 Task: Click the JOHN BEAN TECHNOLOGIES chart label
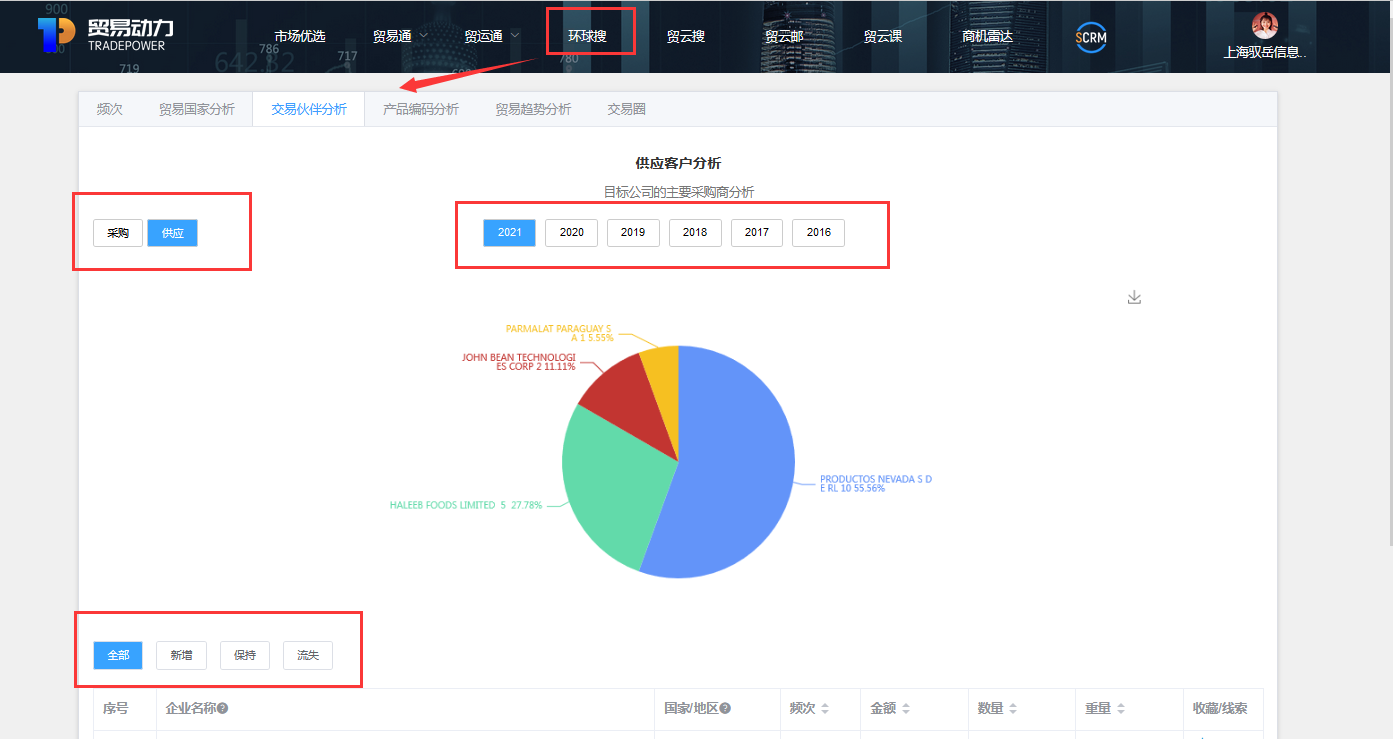[518, 361]
